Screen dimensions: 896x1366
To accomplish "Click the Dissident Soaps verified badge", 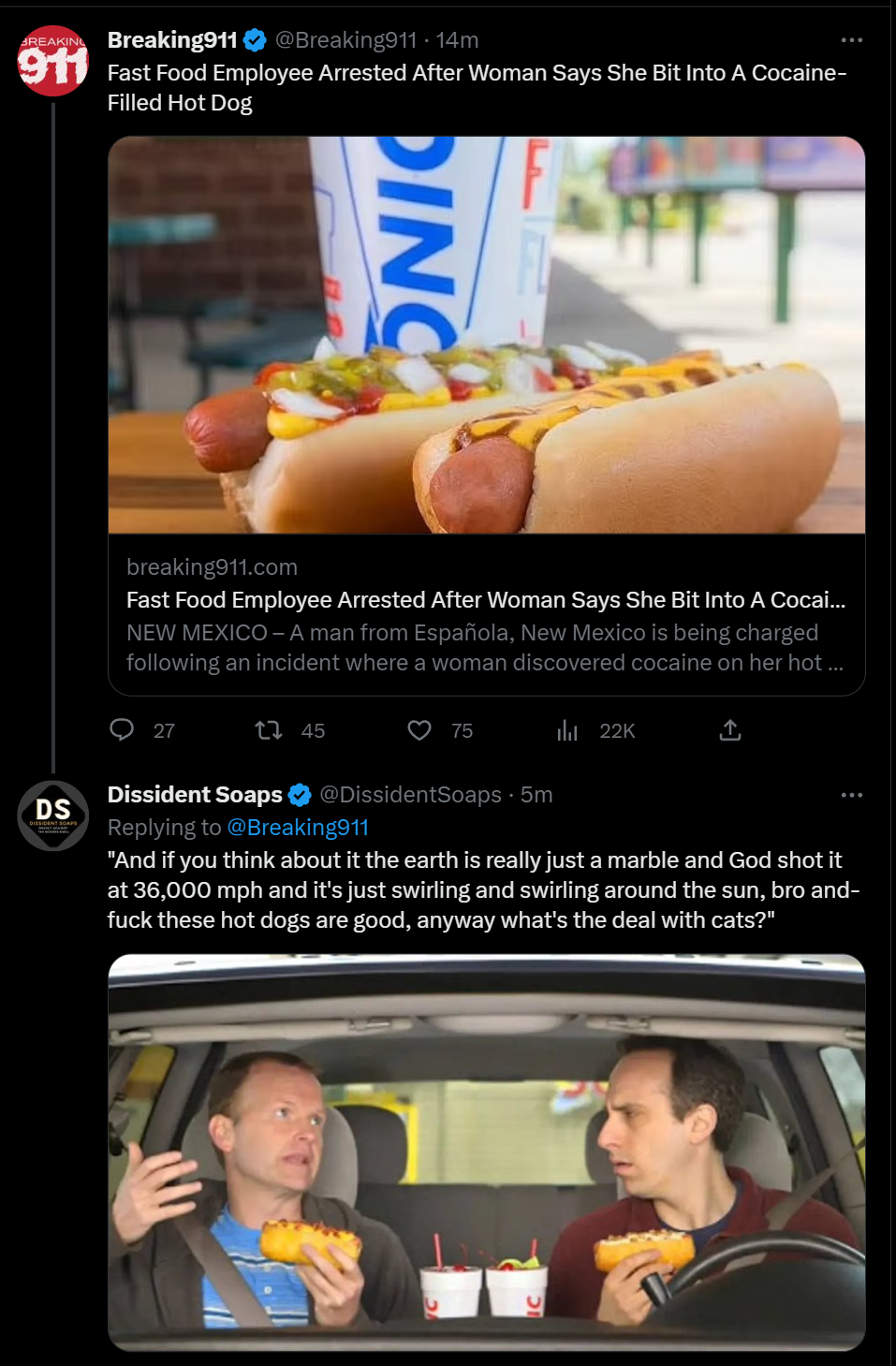I will click(x=300, y=795).
